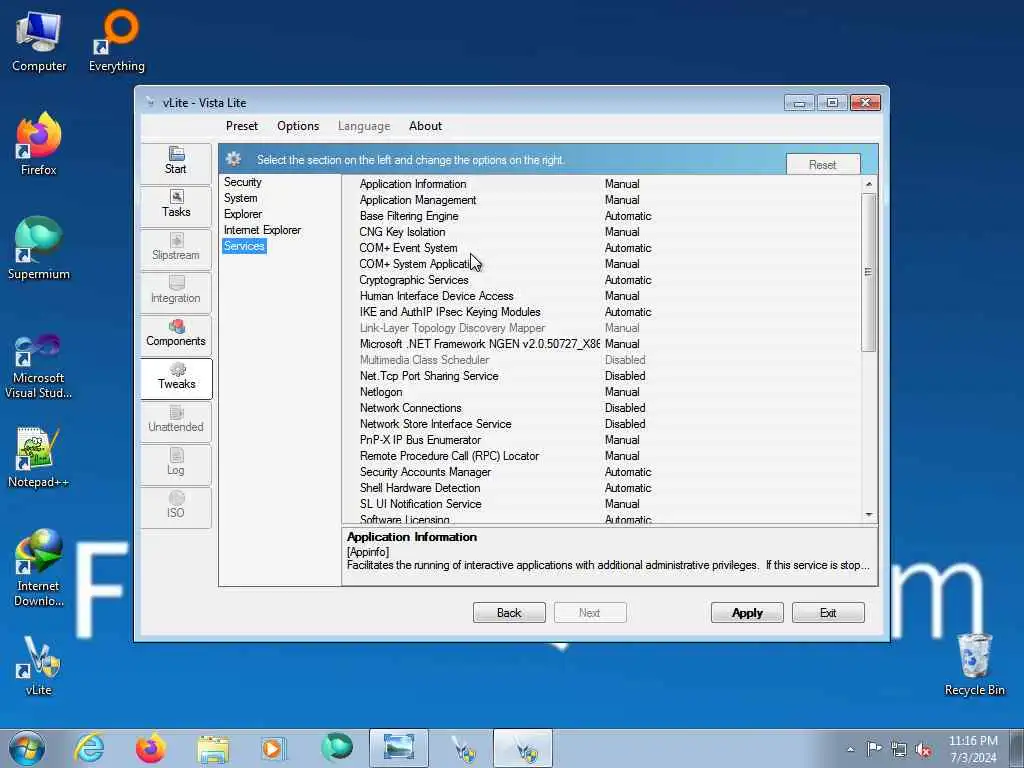
Task: Click the Back button
Action: [x=509, y=613]
